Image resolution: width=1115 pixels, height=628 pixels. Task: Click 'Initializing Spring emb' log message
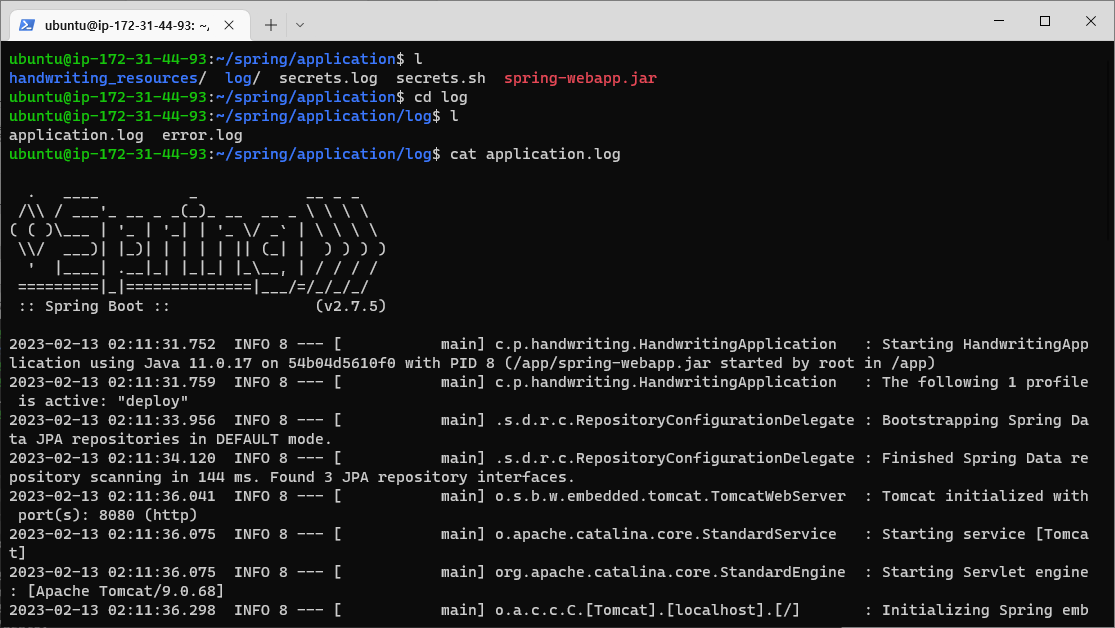[985, 610]
